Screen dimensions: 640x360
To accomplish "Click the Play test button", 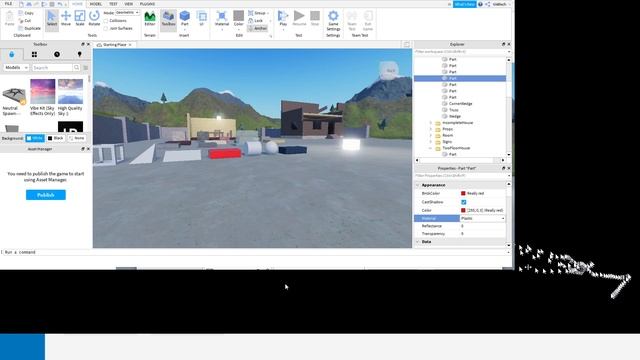I will [283, 19].
